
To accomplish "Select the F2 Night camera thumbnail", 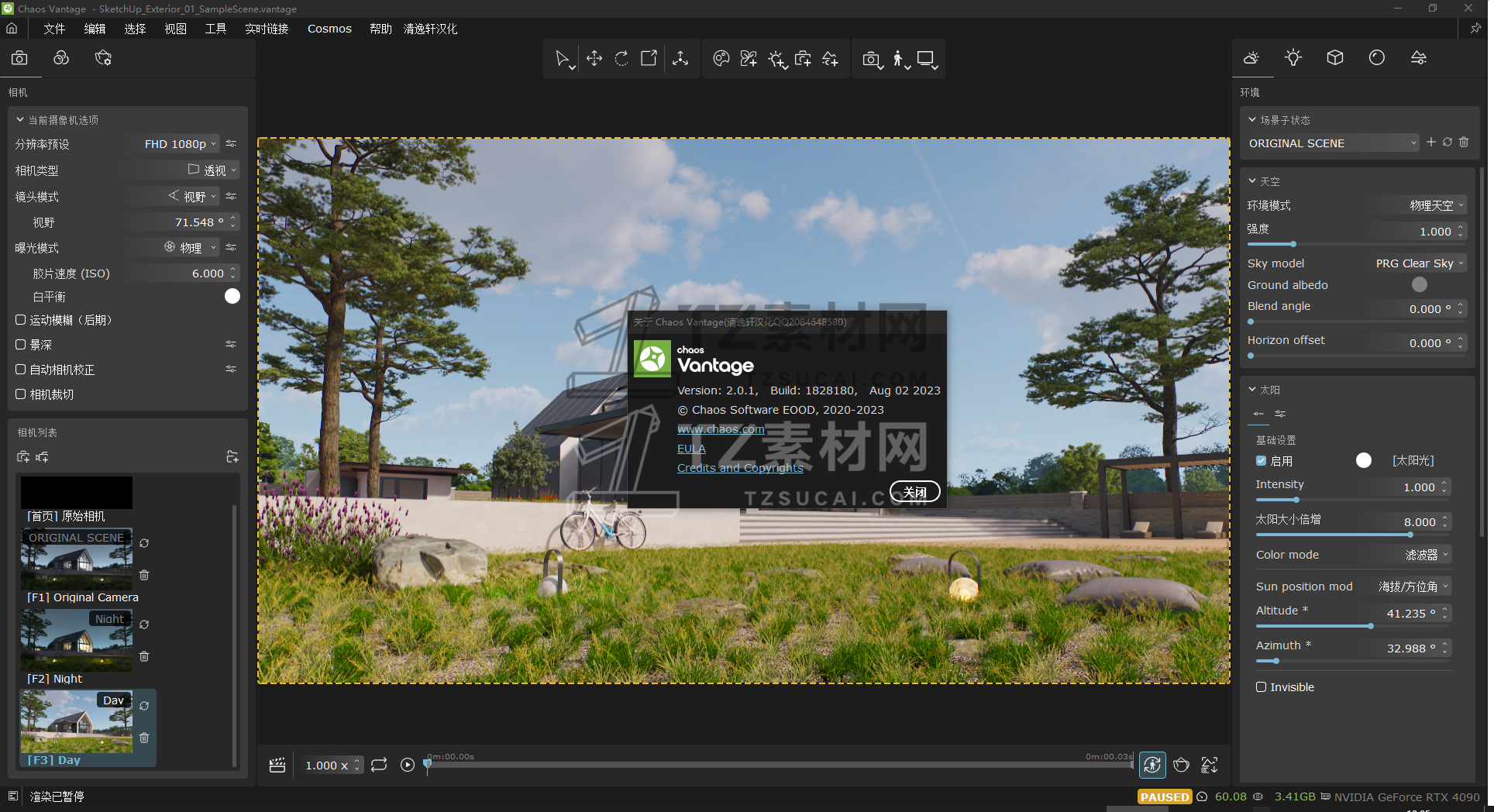I will tap(77, 640).
